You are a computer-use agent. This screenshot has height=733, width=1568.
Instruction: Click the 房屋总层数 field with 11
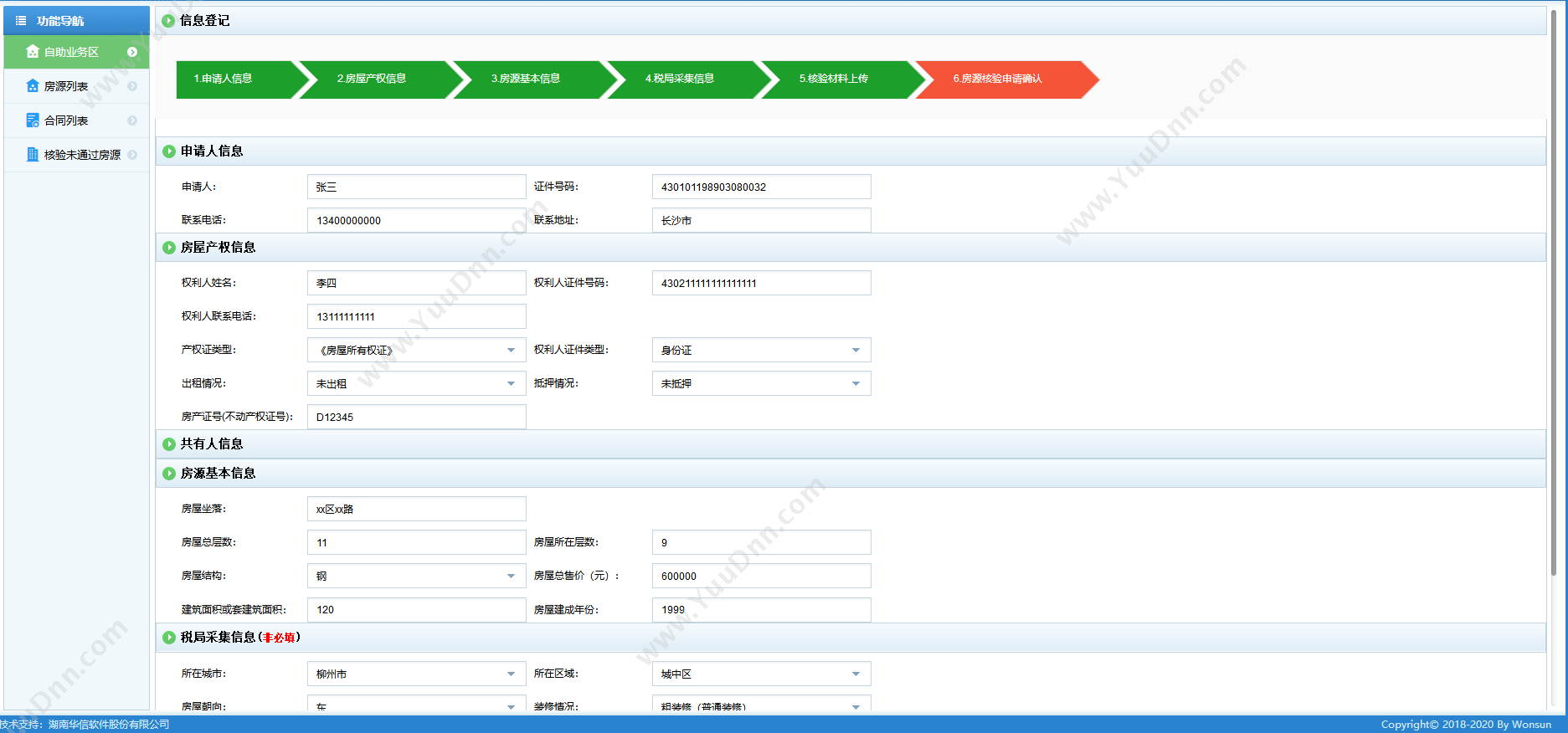(417, 542)
